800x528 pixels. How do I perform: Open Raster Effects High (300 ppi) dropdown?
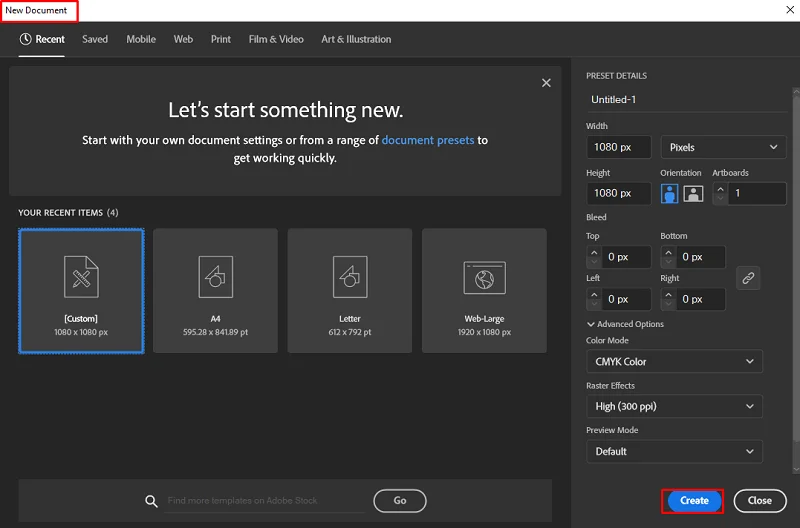click(x=674, y=407)
